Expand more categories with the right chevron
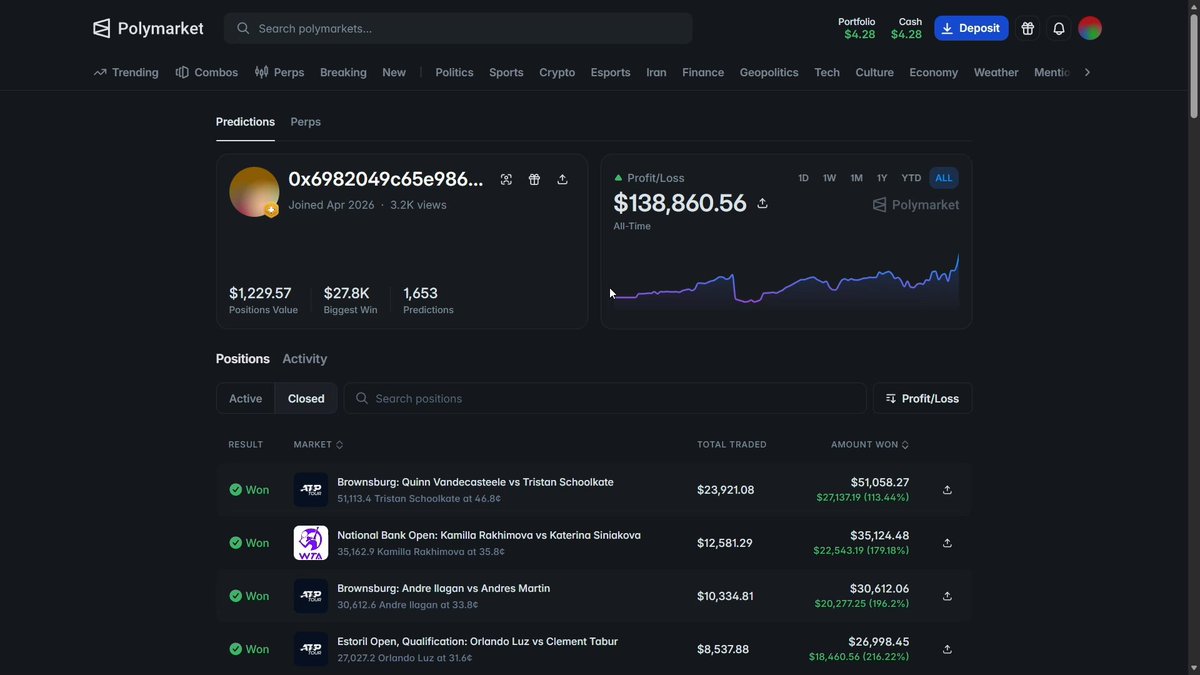 click(1087, 72)
